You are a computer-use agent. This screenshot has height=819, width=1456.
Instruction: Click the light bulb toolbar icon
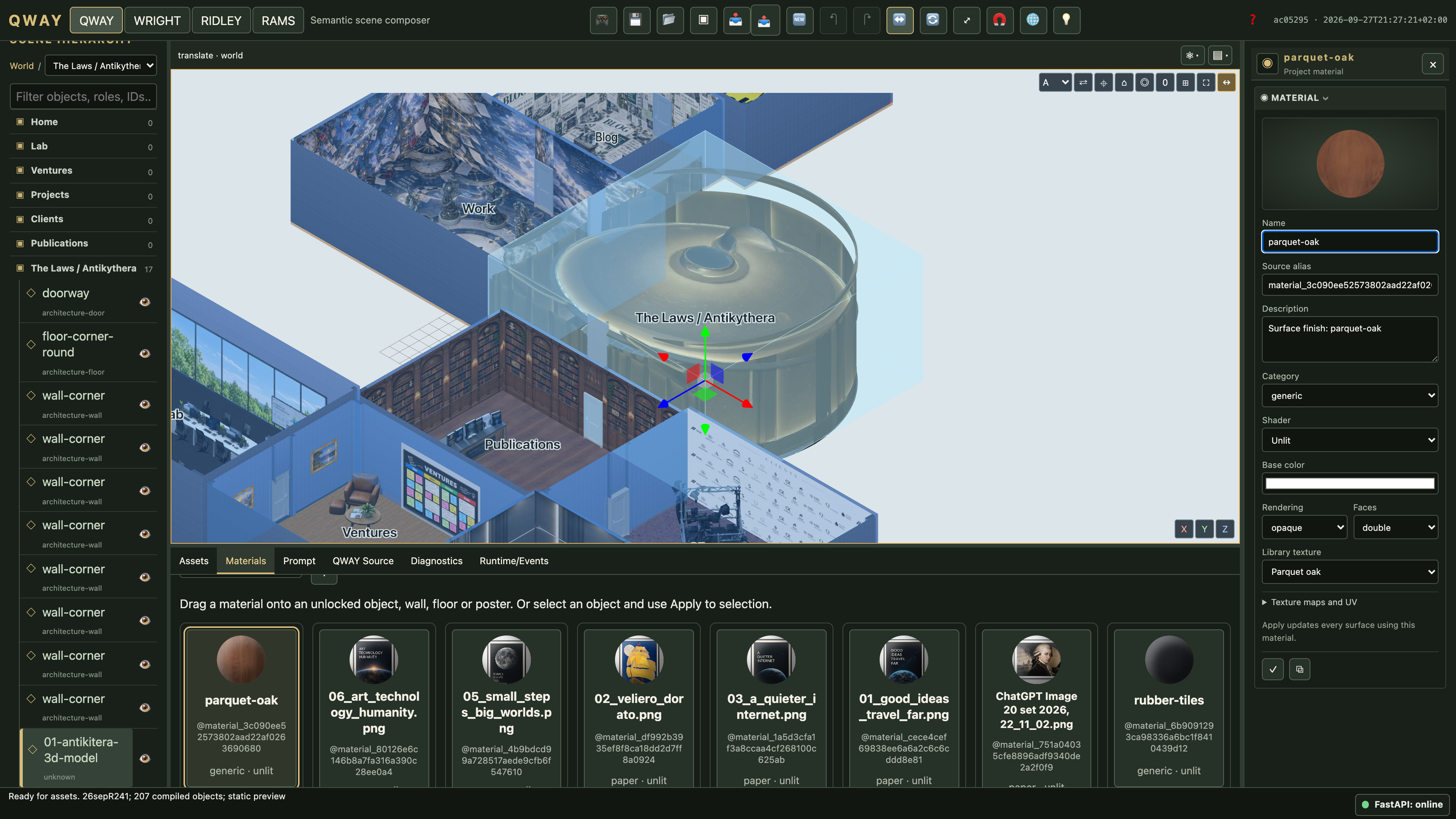click(1067, 20)
